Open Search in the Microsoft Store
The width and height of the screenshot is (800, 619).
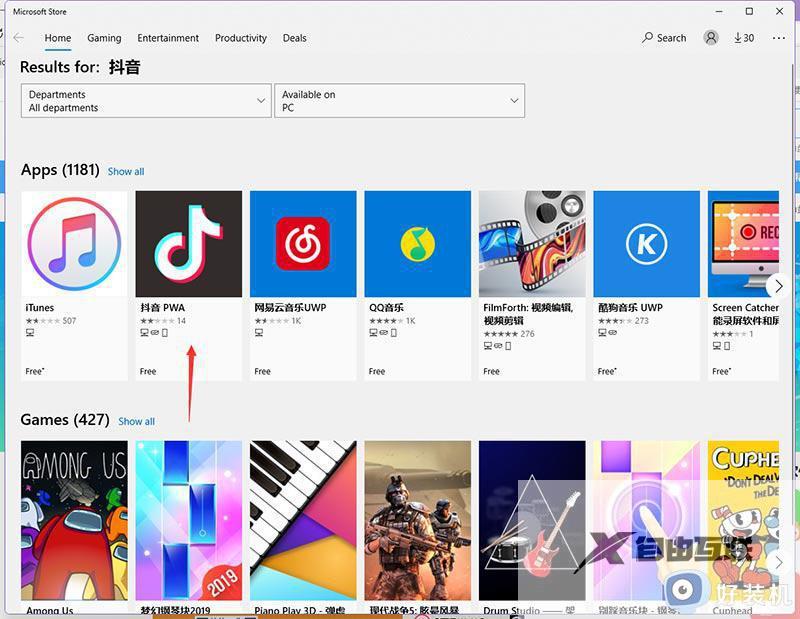(x=664, y=38)
